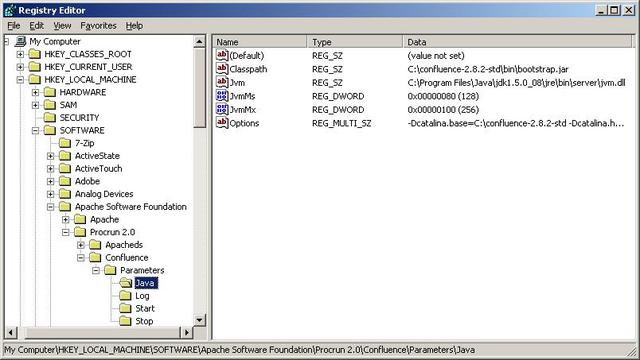Screen dimensions: 640x360
Task: Click the JvmMx DWORD binary icon
Action: point(222,109)
